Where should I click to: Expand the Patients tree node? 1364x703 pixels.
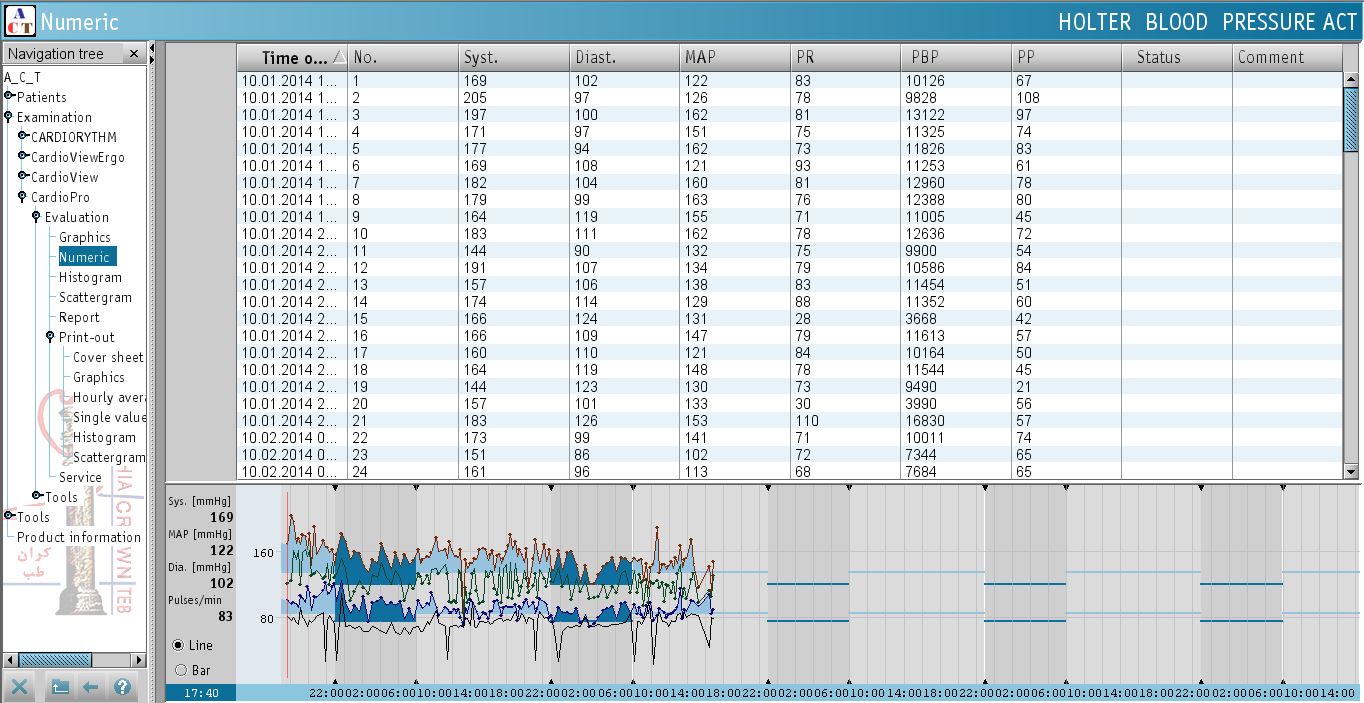[9, 97]
